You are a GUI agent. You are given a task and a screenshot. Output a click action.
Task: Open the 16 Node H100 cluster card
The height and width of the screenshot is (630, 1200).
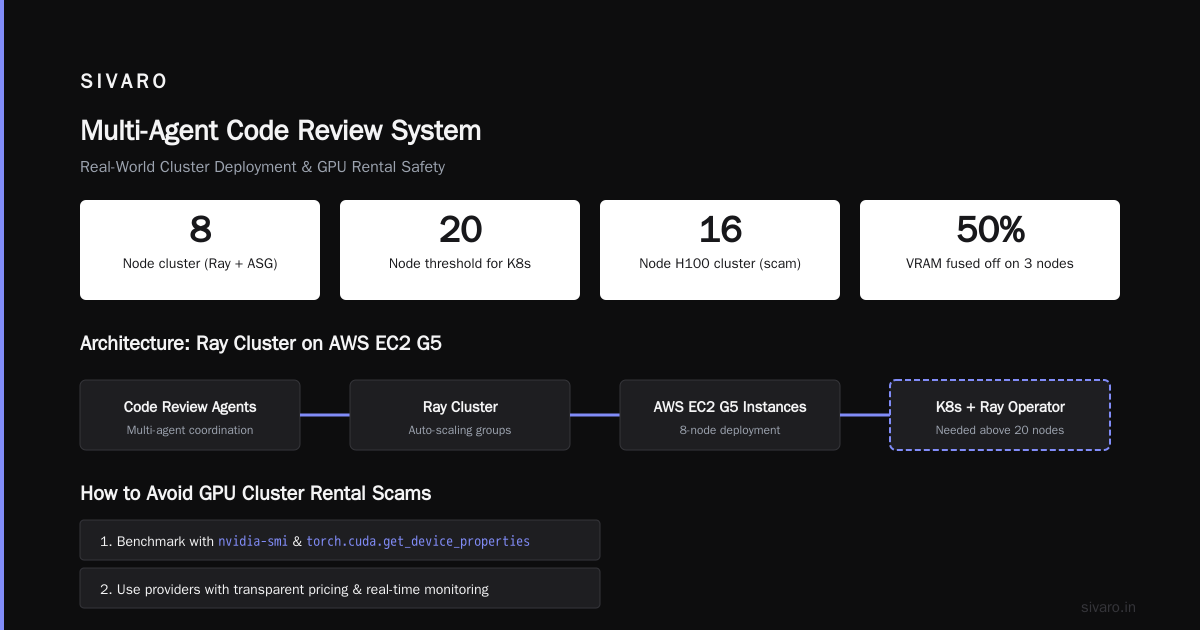(x=720, y=250)
